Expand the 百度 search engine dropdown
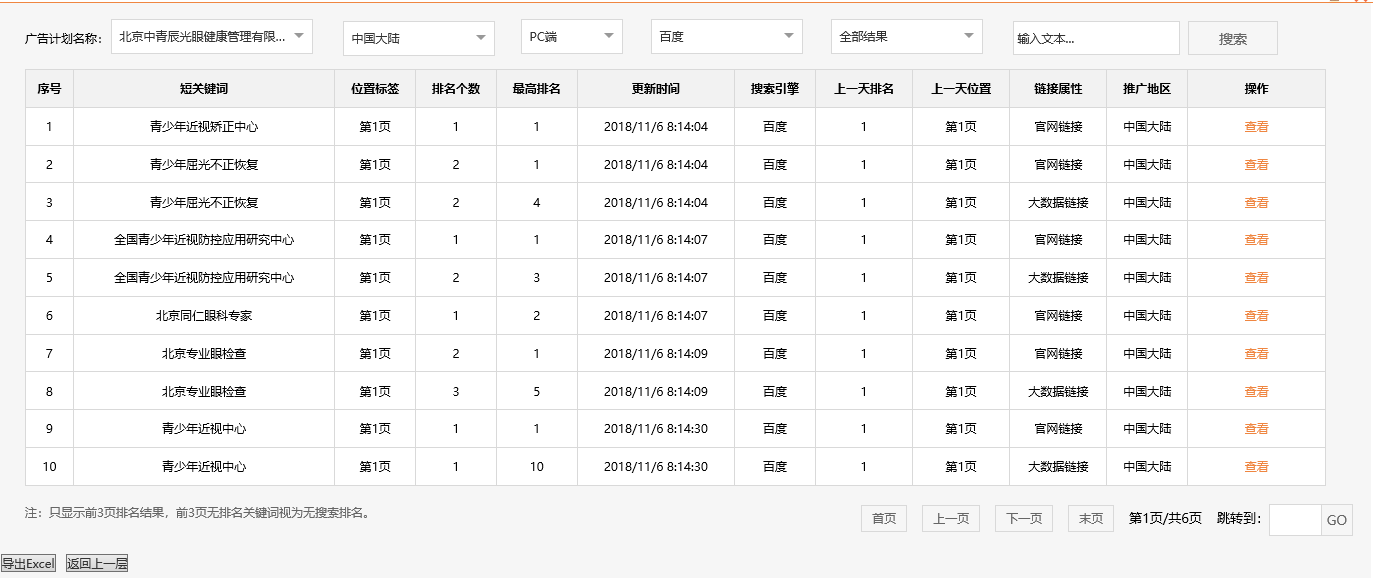1373x578 pixels. pos(726,37)
